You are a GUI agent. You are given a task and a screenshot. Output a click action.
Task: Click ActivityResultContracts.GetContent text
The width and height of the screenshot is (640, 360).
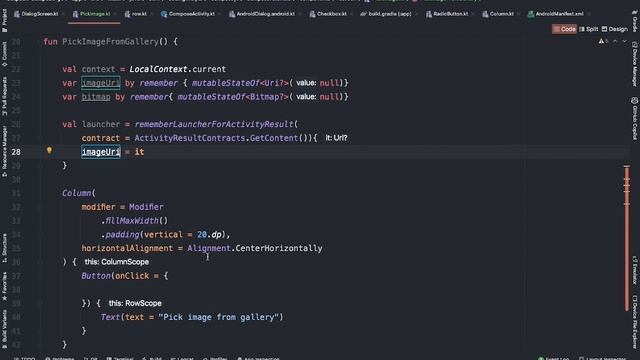[x=216, y=138]
